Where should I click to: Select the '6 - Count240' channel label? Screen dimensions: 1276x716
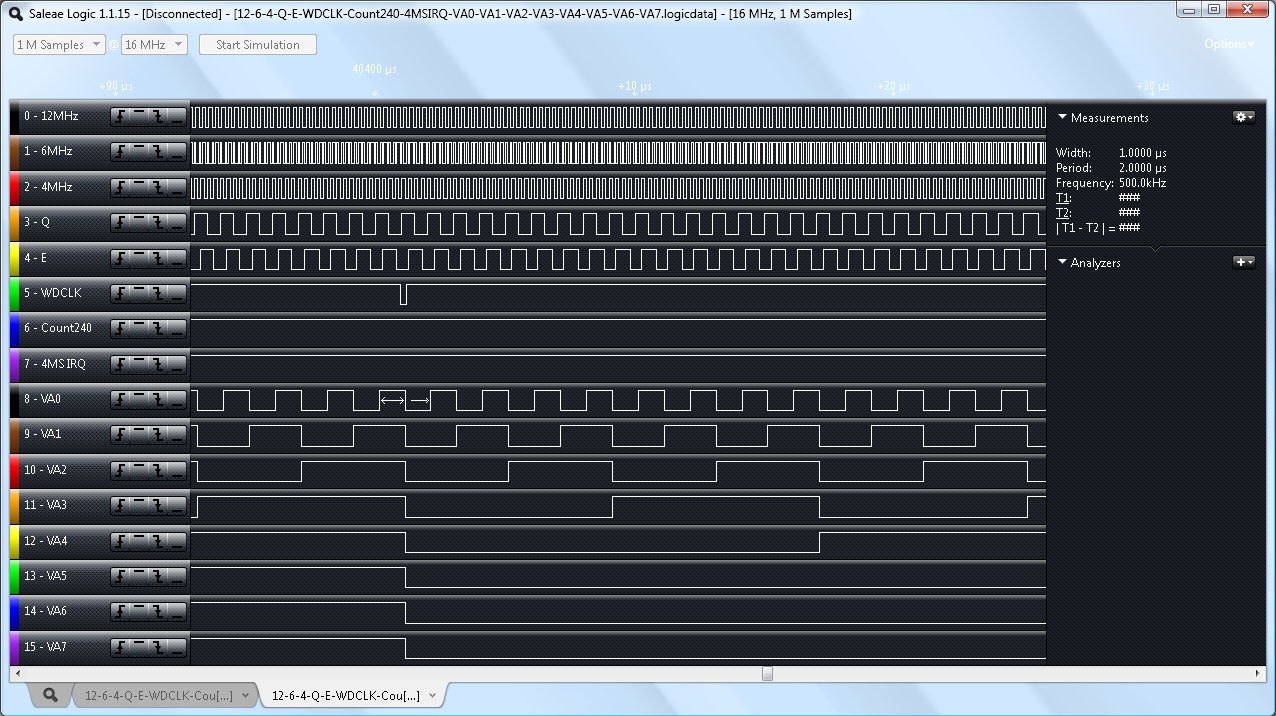58,328
